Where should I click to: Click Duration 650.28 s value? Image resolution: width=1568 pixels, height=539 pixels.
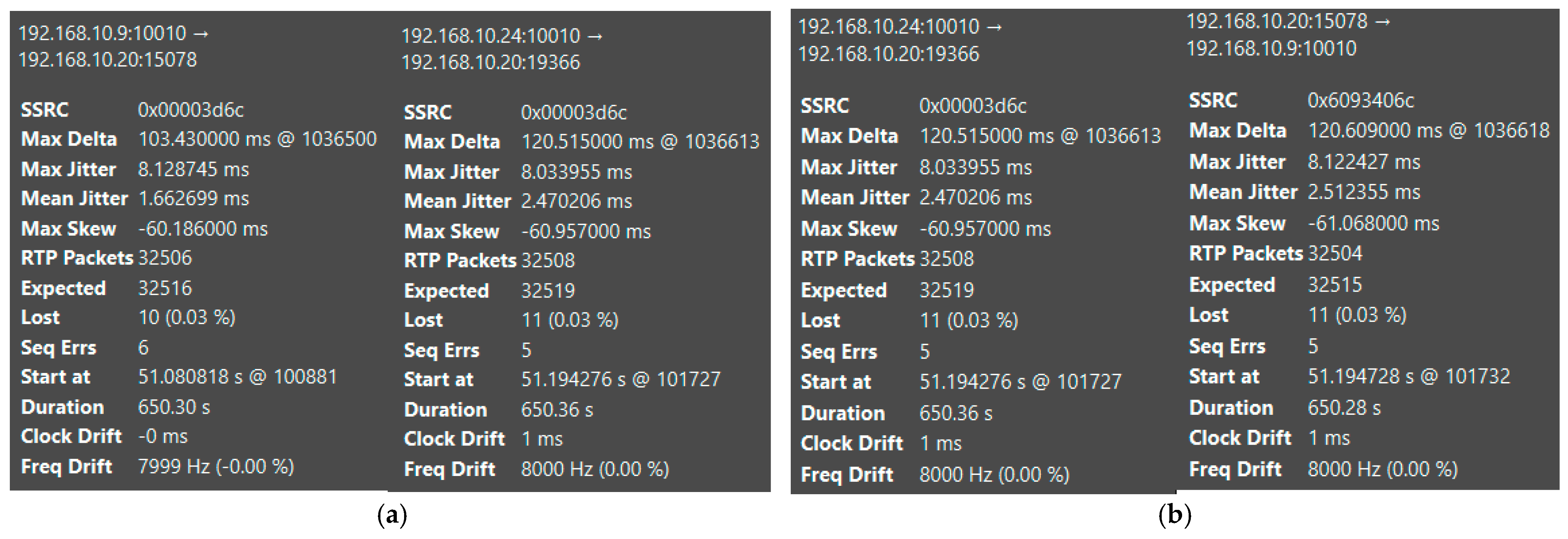coord(1344,408)
